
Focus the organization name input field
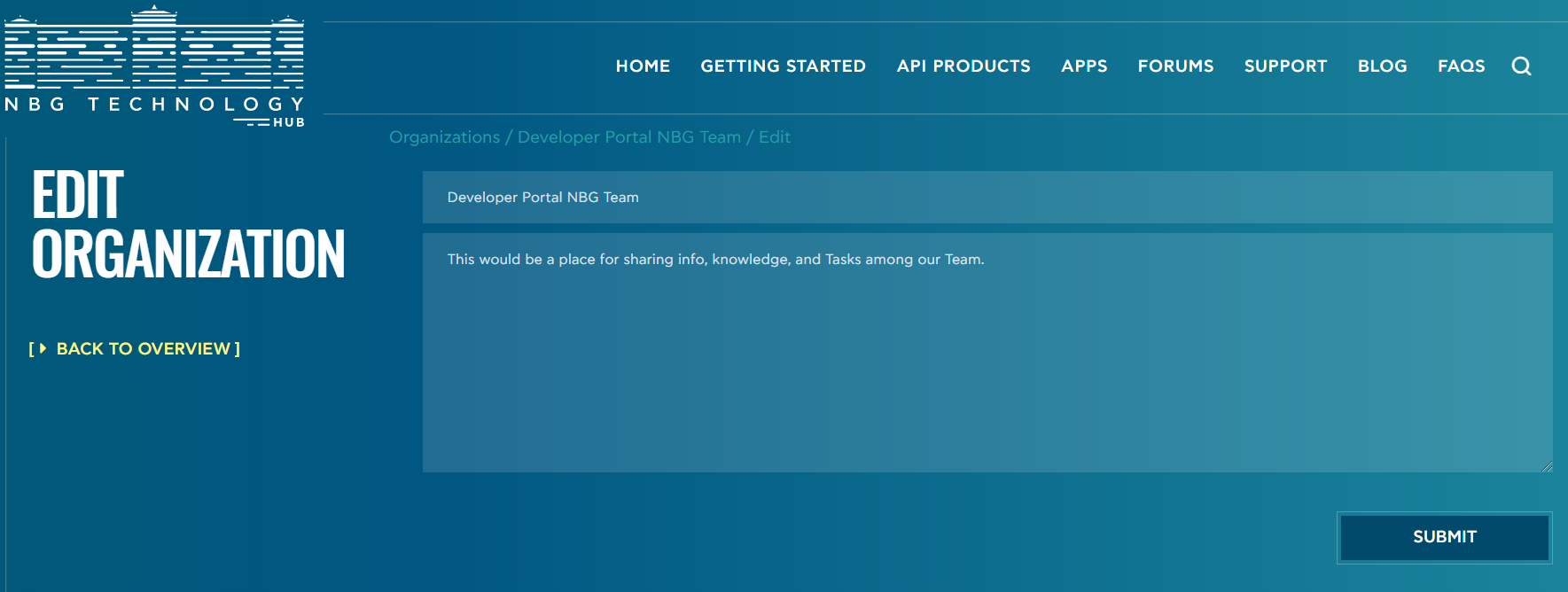click(x=987, y=198)
